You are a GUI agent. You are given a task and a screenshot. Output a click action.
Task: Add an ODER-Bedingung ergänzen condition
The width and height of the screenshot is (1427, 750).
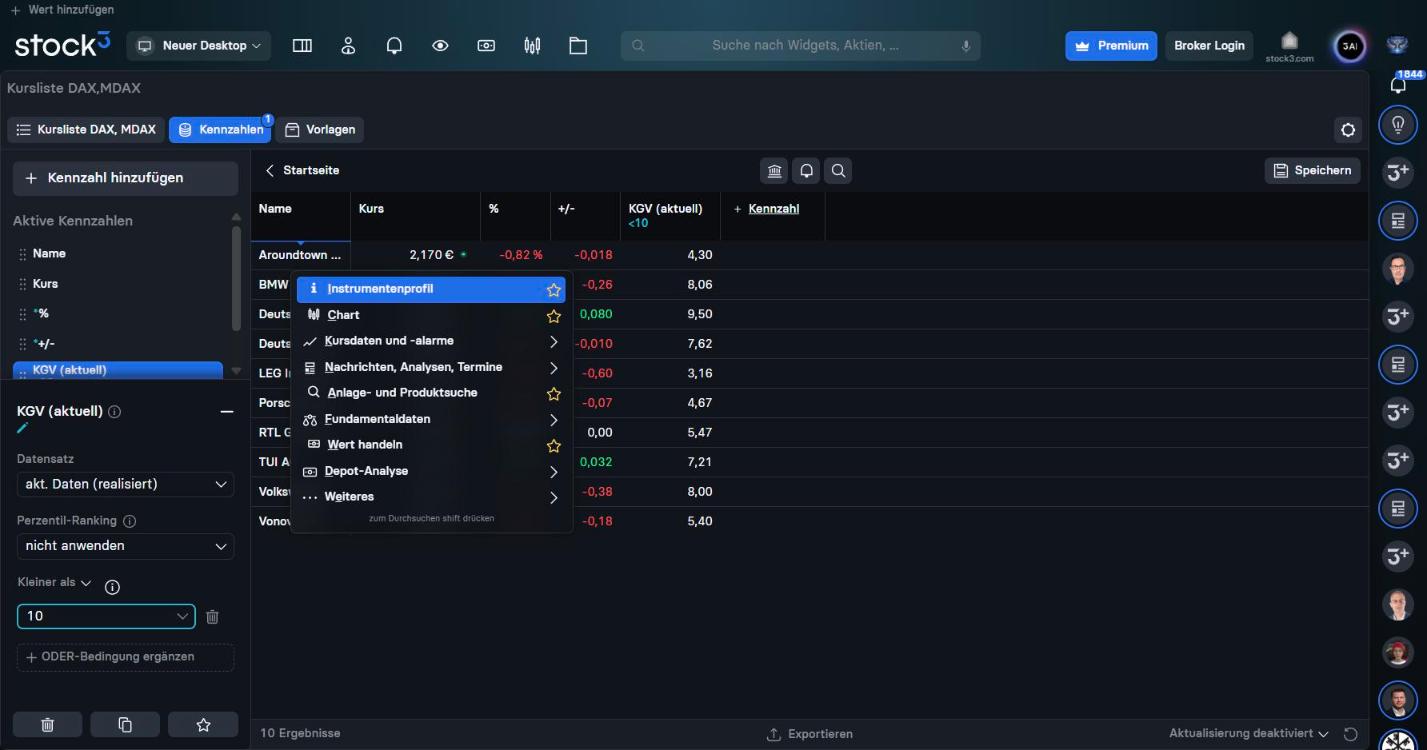125,657
